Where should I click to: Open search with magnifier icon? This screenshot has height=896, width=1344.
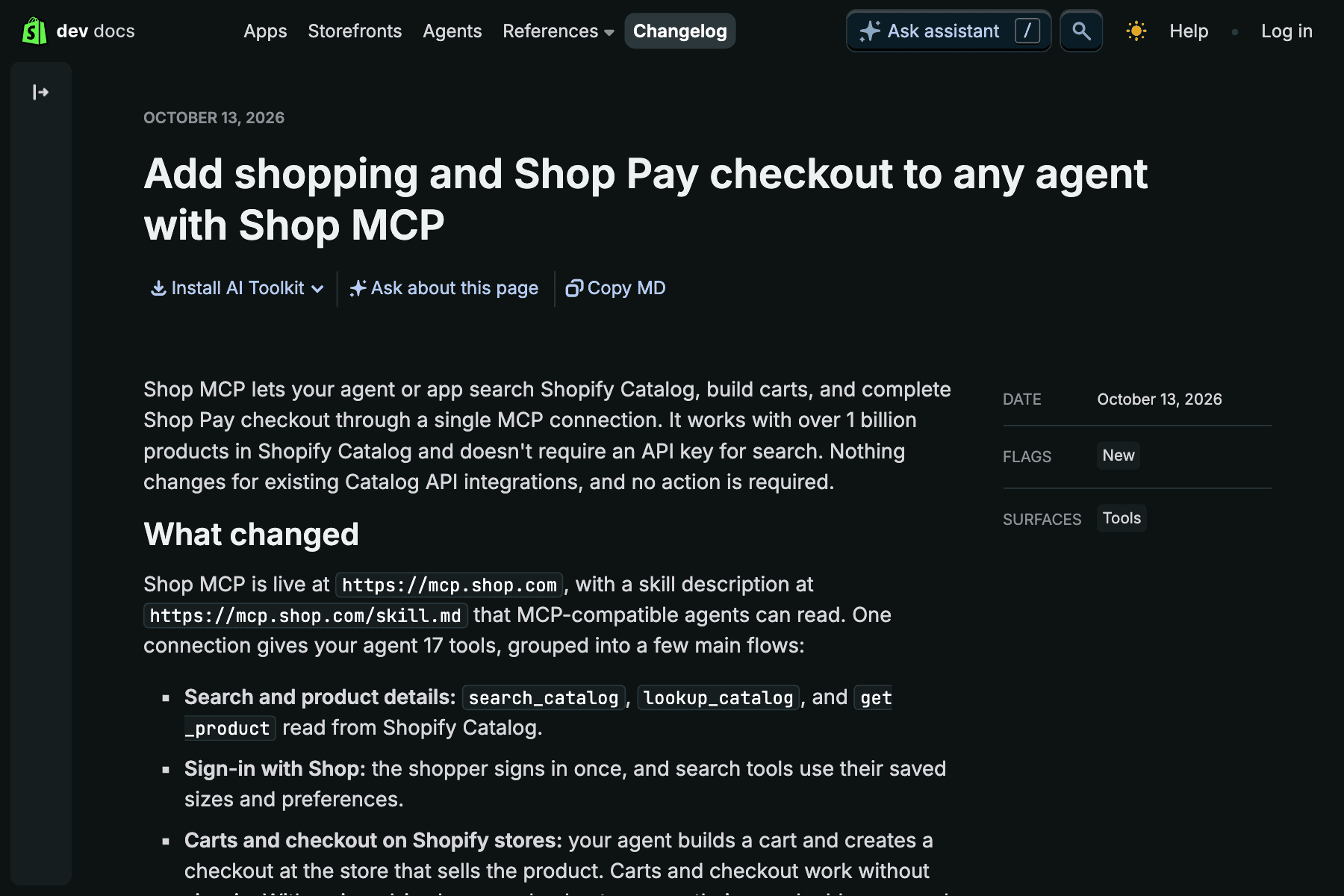1081,31
